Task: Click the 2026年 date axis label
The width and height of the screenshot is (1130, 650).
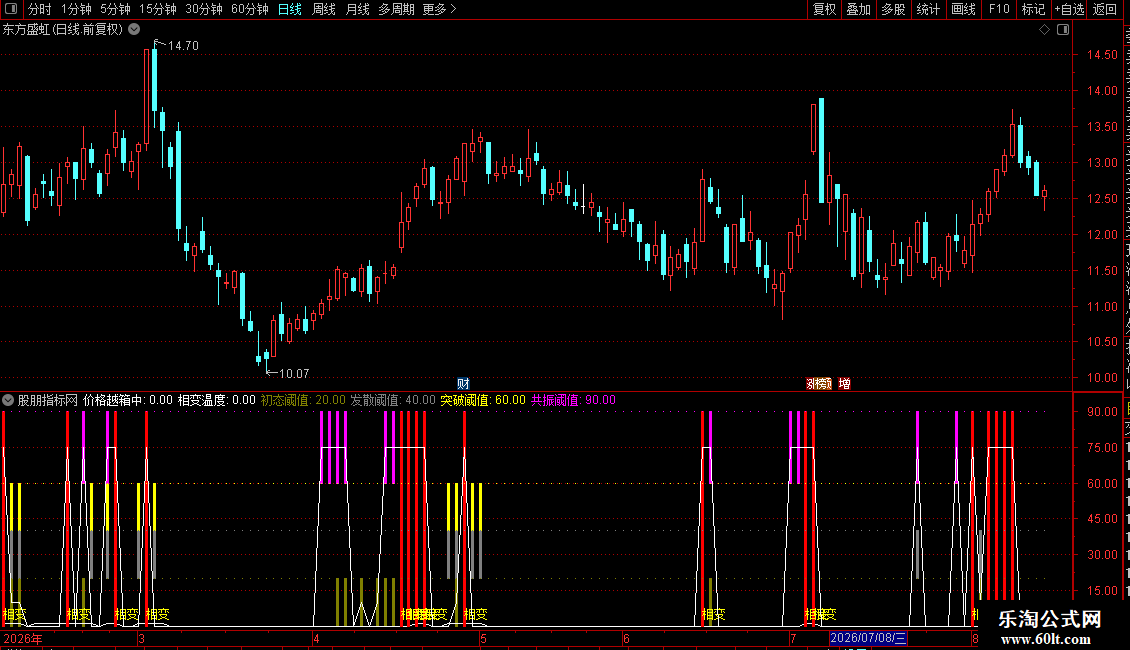Action: tap(22, 638)
